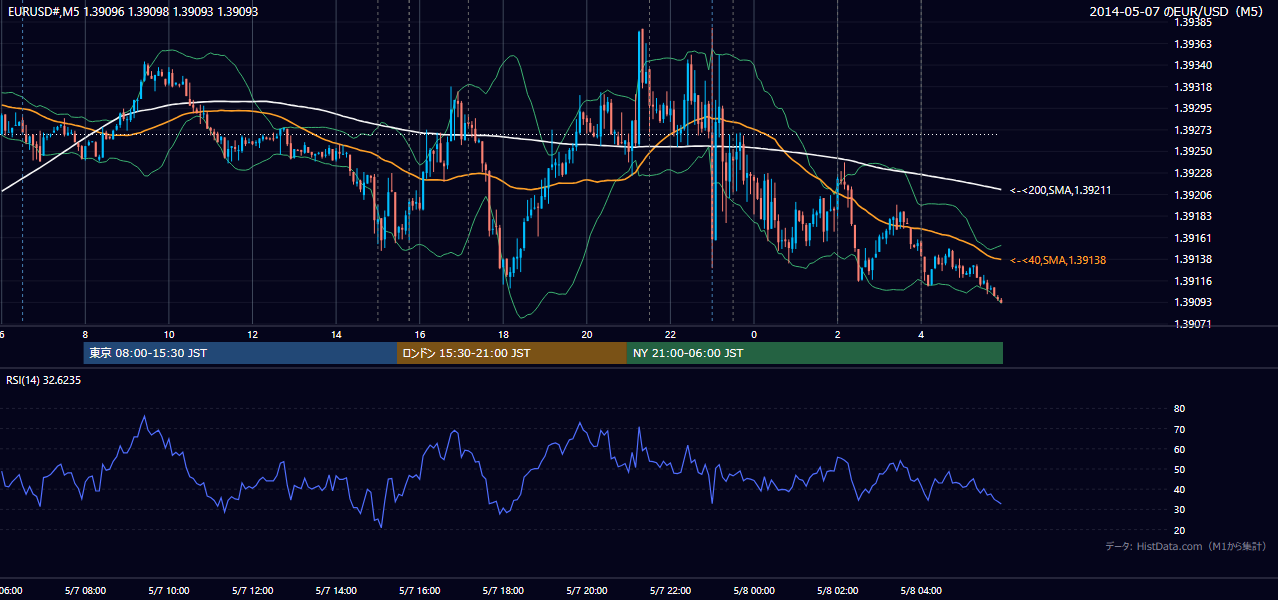Viewport: 1278px width, 600px height.
Task: Click price axis label 1.39206
Action: coord(1195,195)
